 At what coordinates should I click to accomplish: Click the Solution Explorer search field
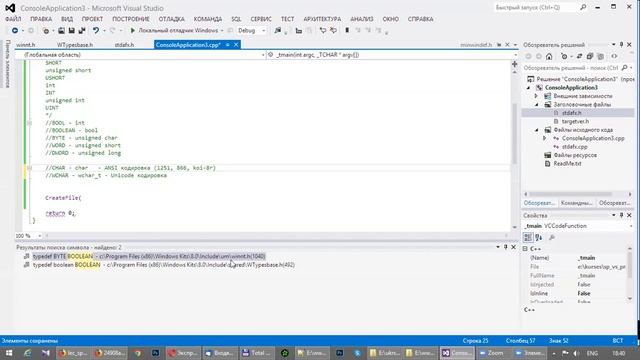(571, 68)
